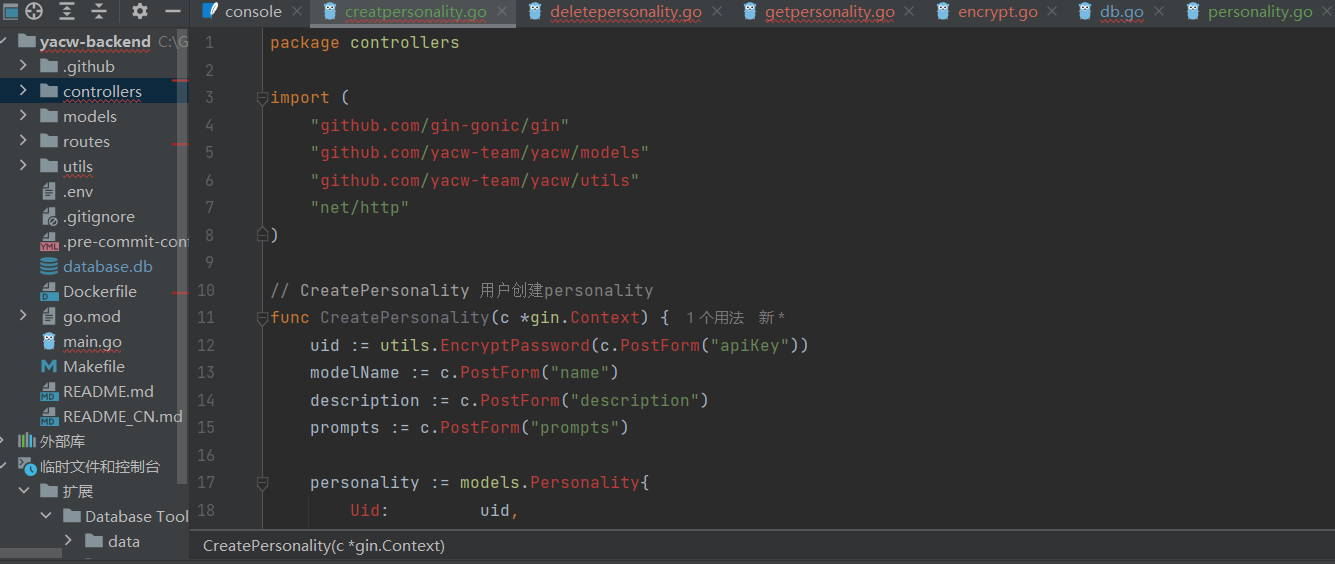Click the 新* author inlay hint

(x=771, y=318)
